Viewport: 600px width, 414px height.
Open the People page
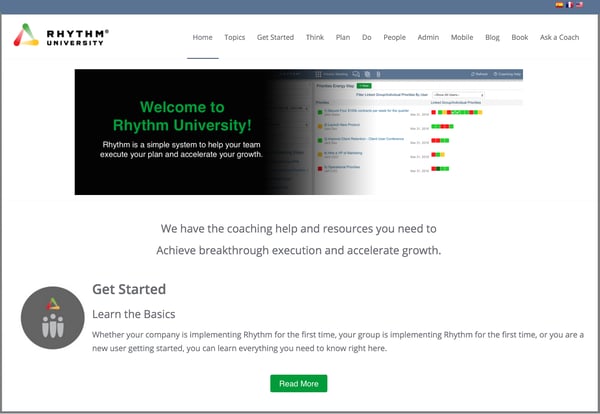[x=395, y=37]
